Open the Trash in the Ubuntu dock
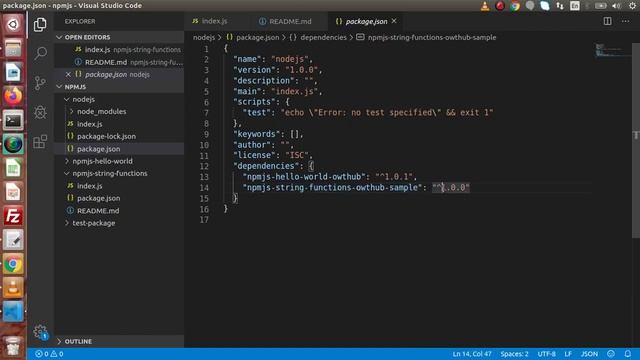The height and width of the screenshot is (360, 640). click(13, 346)
